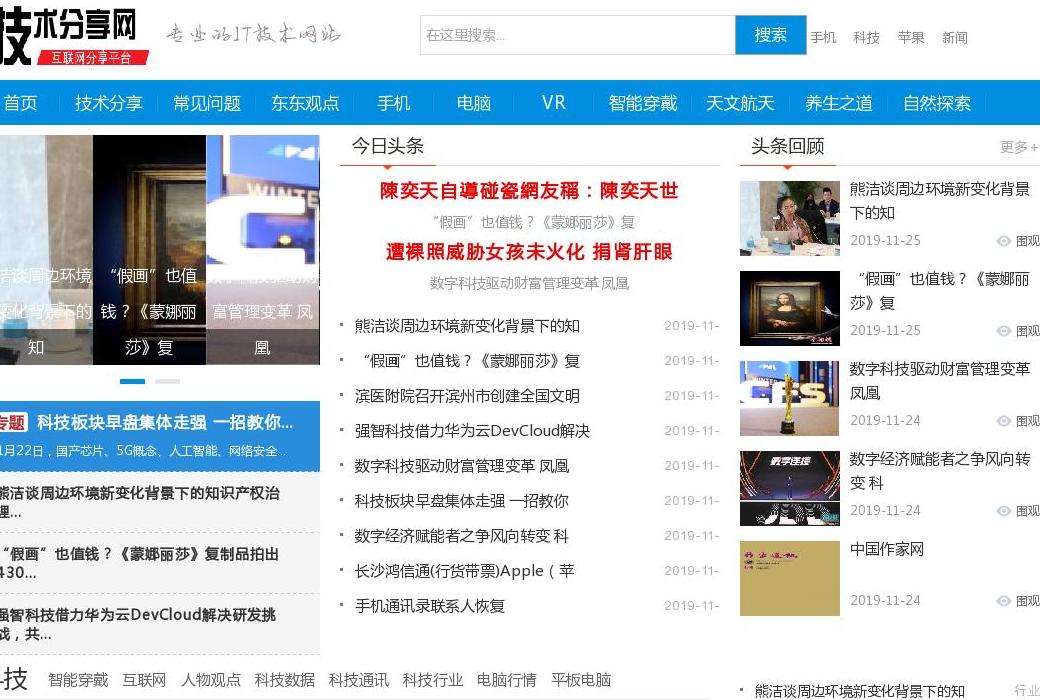Click the bottommost eye icon in the sidebar
Screen dimensions: 1040x700
pyautogui.click(x=1003, y=601)
